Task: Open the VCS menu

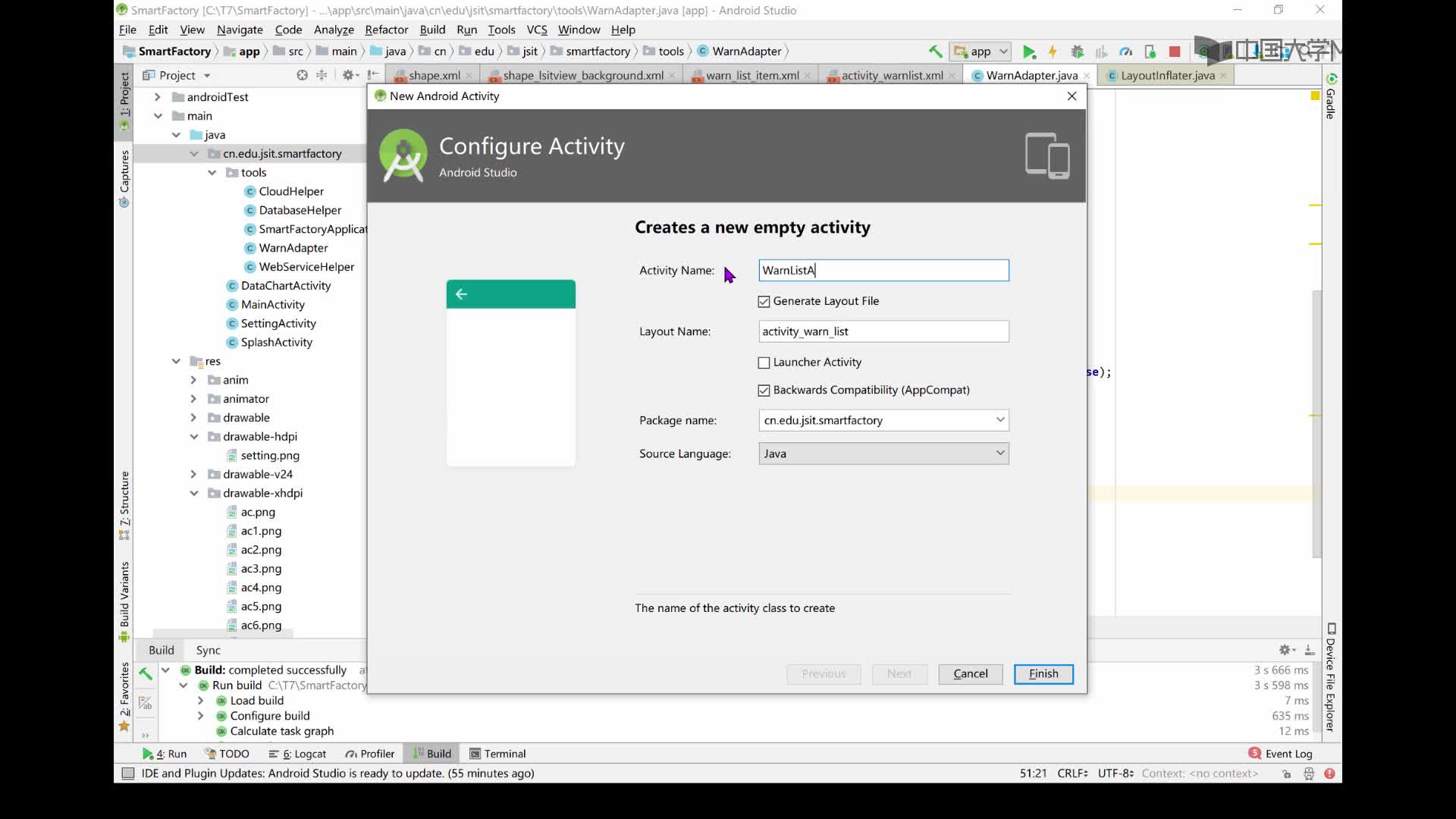Action: 537,30
